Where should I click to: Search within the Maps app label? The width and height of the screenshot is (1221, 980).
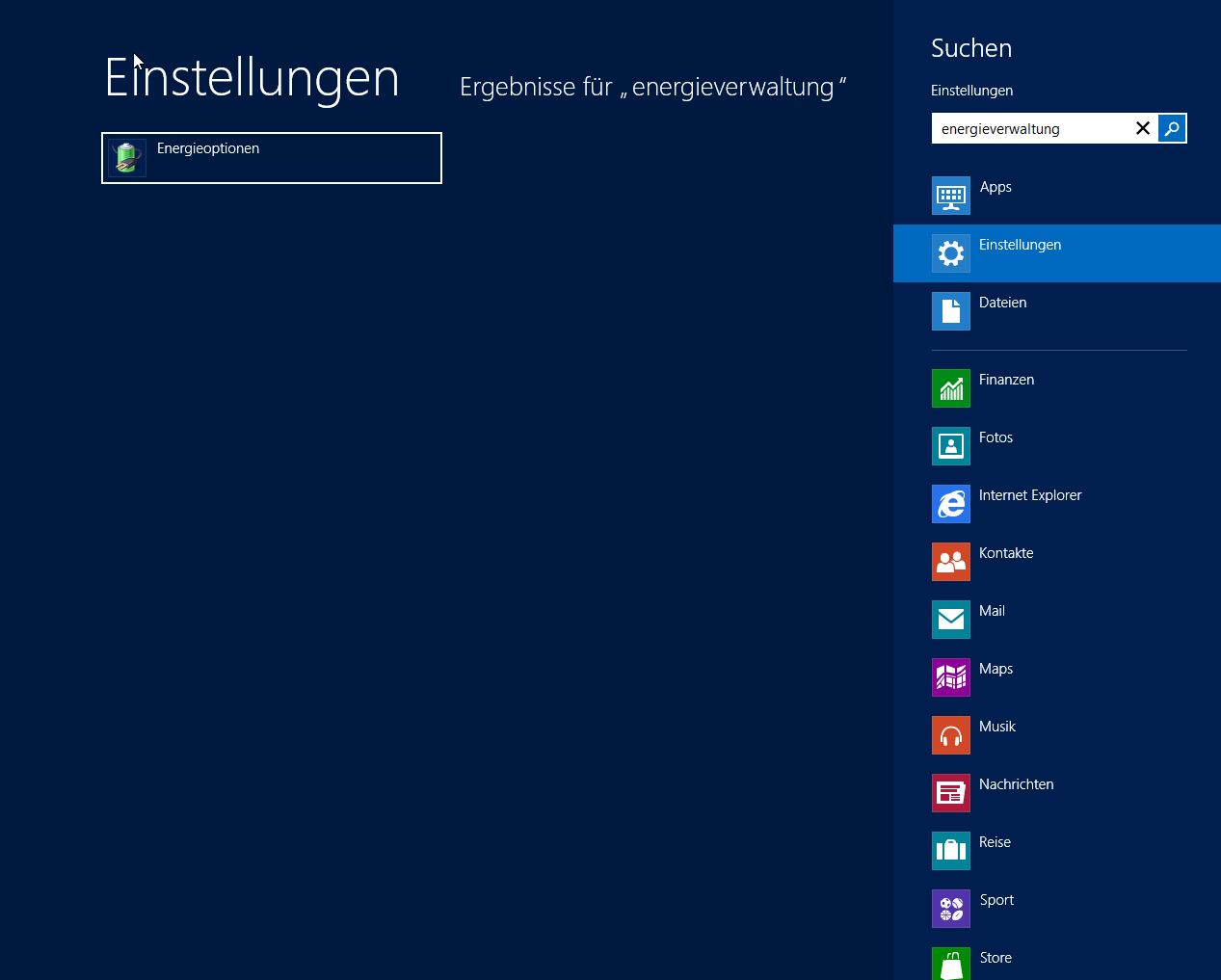(x=995, y=669)
